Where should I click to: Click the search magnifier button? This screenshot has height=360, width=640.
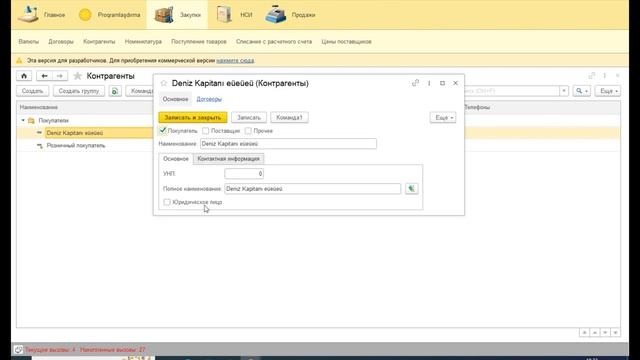tap(582, 91)
